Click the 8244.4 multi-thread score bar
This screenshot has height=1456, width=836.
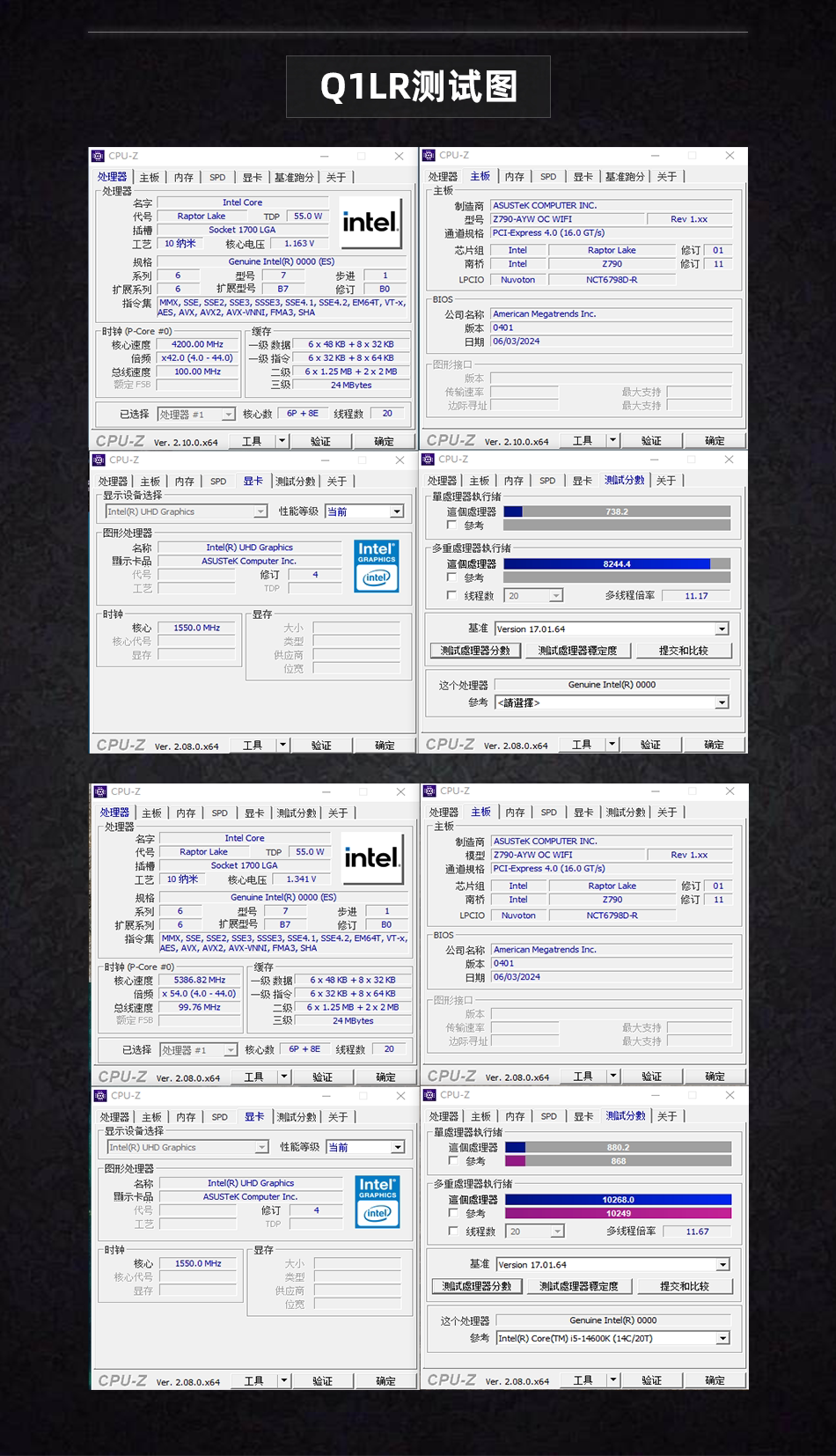point(617,564)
